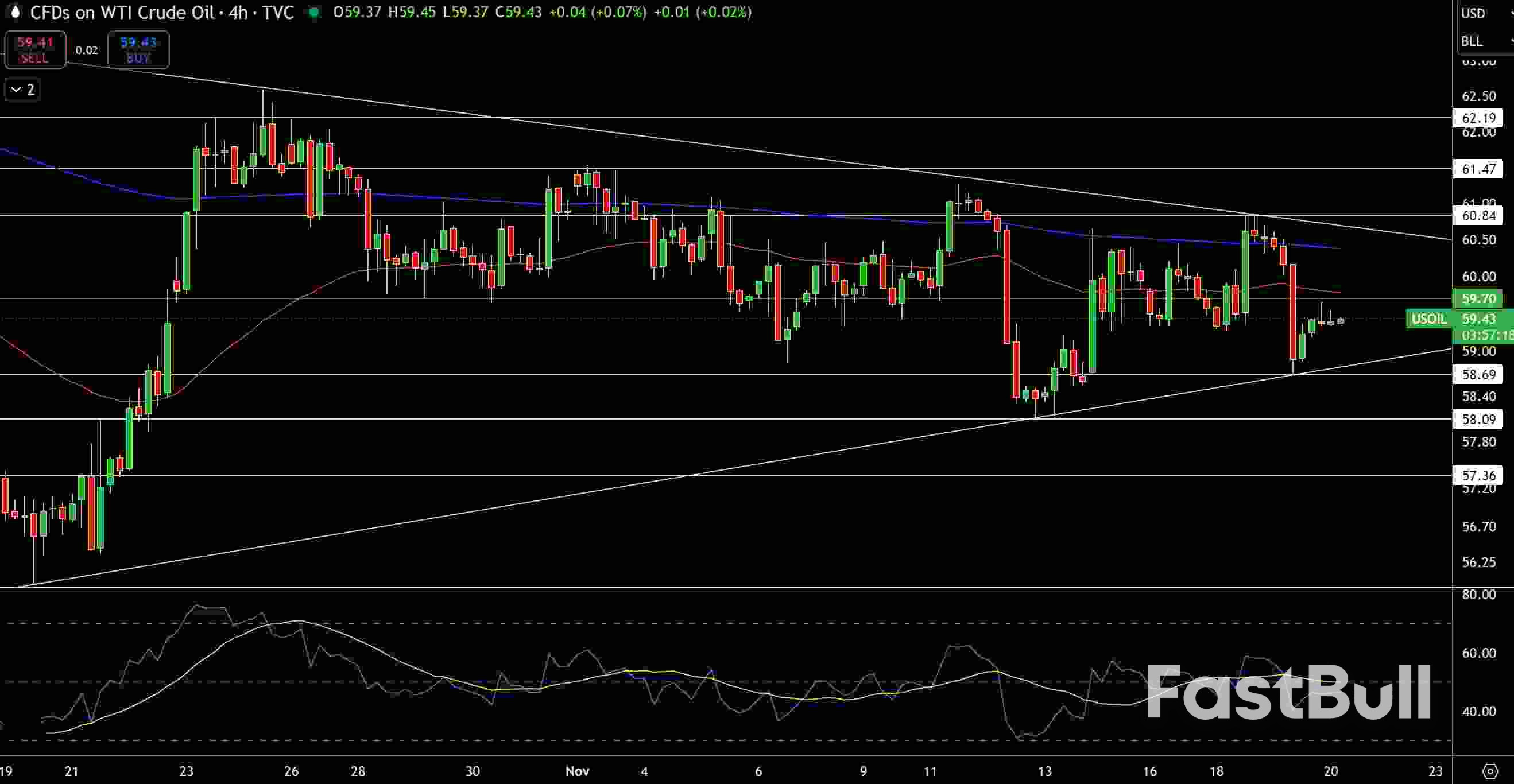Click the CFDs on WTI Crude Oil title

[122, 13]
